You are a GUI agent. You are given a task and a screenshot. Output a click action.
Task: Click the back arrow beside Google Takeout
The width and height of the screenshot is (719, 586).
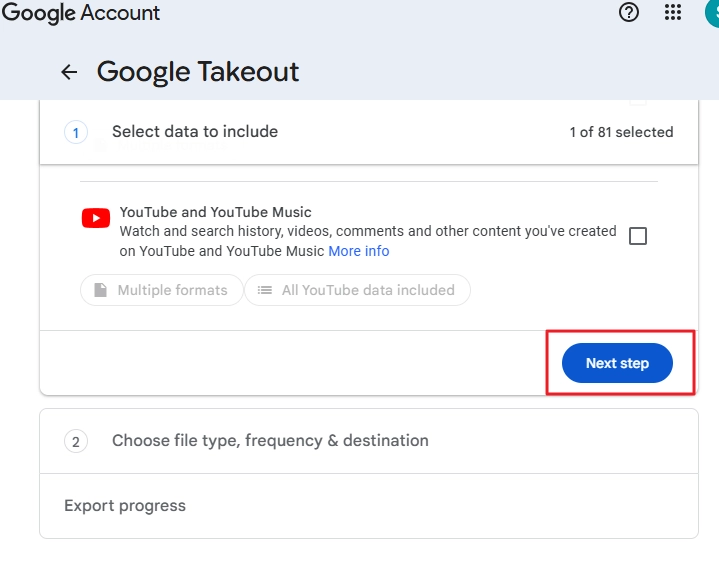[69, 72]
